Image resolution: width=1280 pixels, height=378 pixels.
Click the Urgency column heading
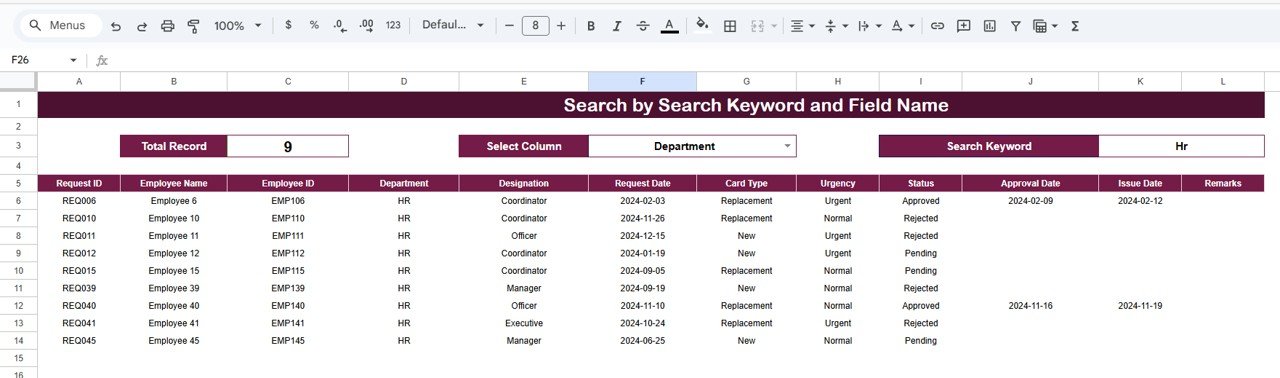(838, 183)
